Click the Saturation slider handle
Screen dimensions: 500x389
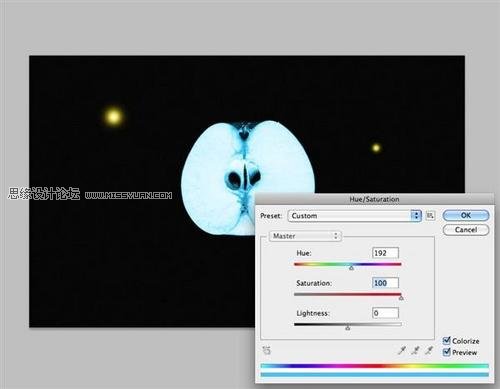click(401, 298)
